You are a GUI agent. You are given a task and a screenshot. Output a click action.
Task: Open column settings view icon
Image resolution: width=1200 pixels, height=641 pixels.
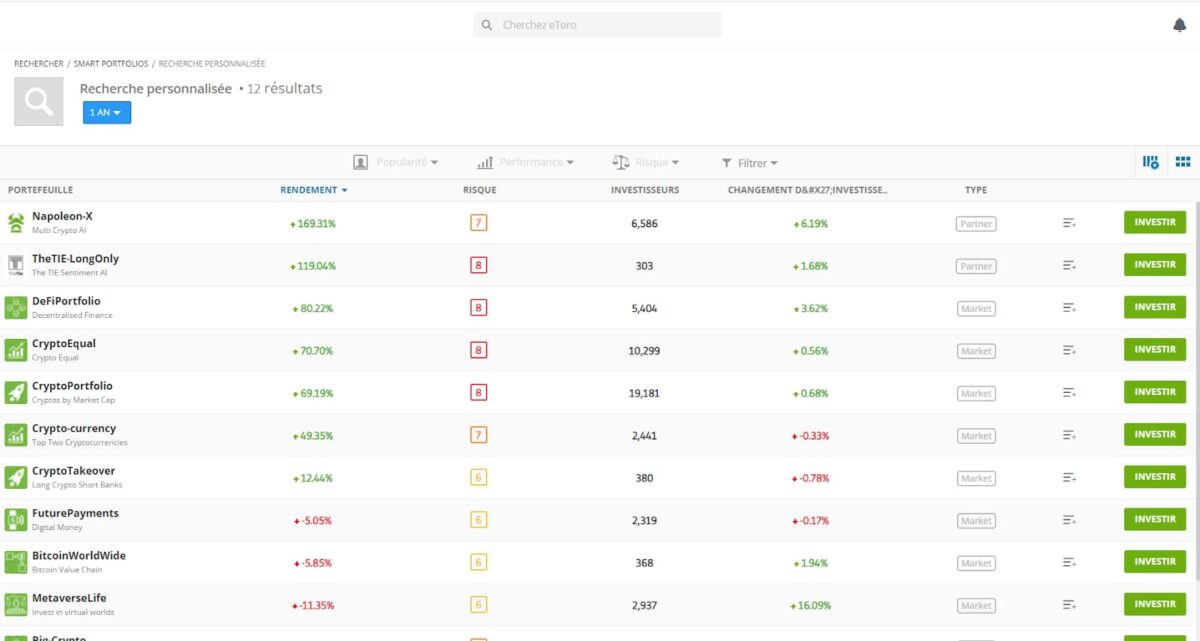coord(1150,162)
